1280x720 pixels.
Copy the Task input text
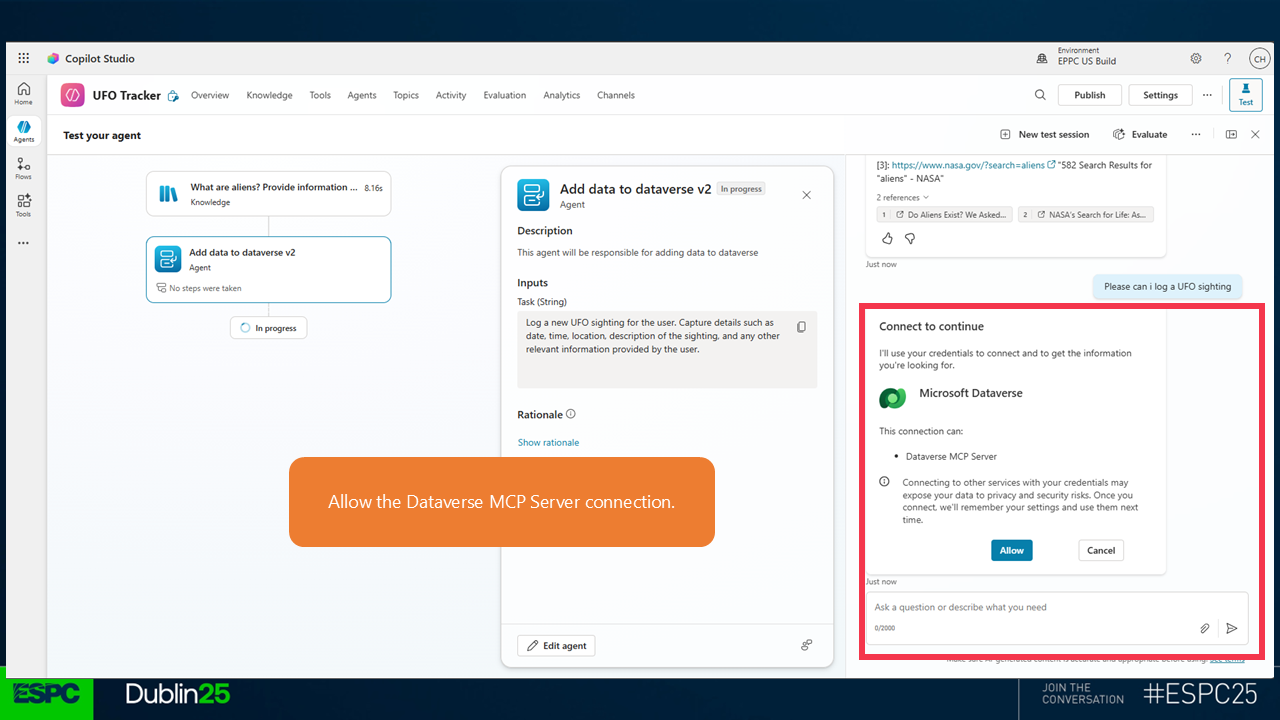click(801, 327)
